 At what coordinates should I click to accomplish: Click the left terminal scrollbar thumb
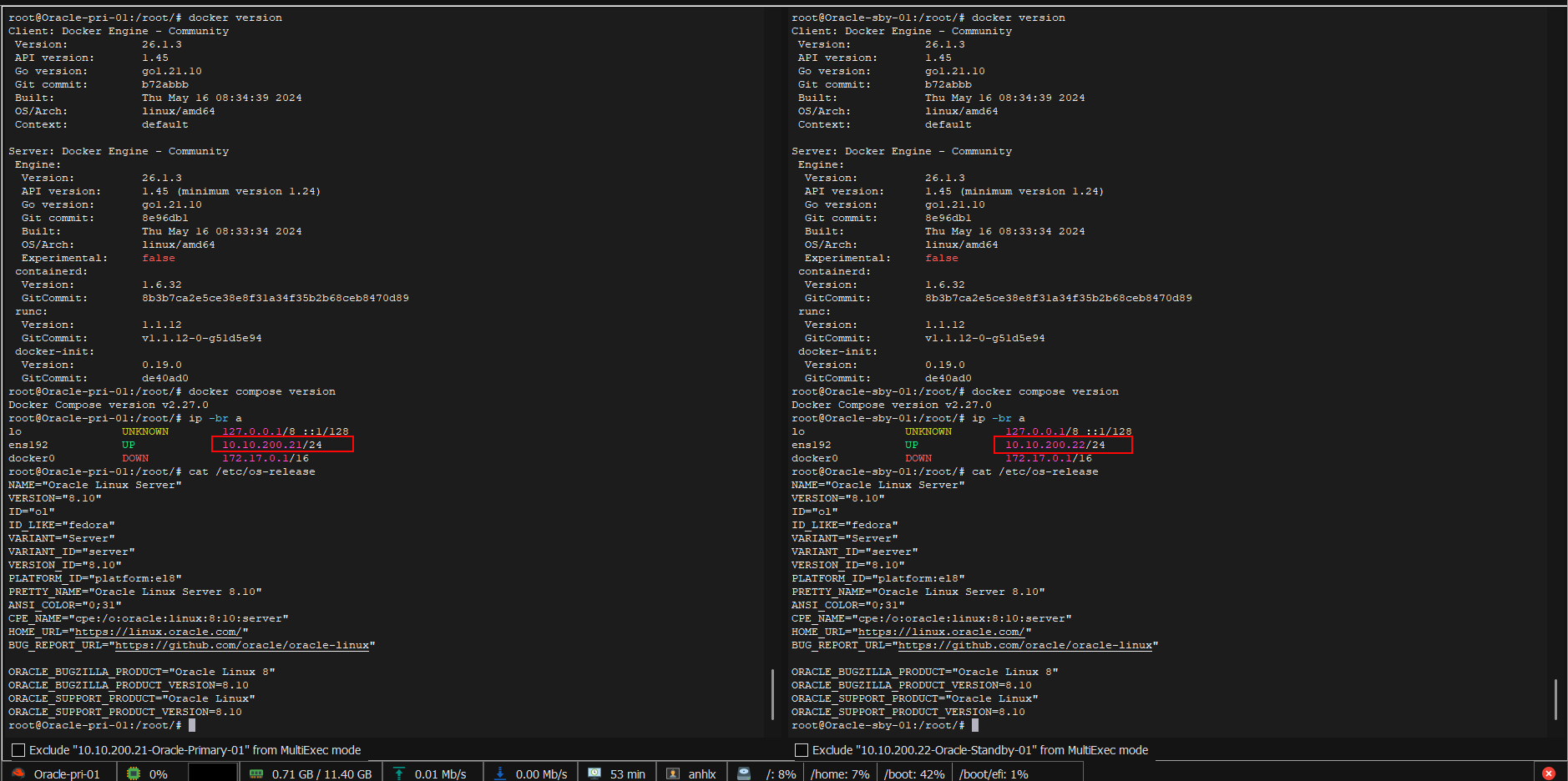coord(772,693)
